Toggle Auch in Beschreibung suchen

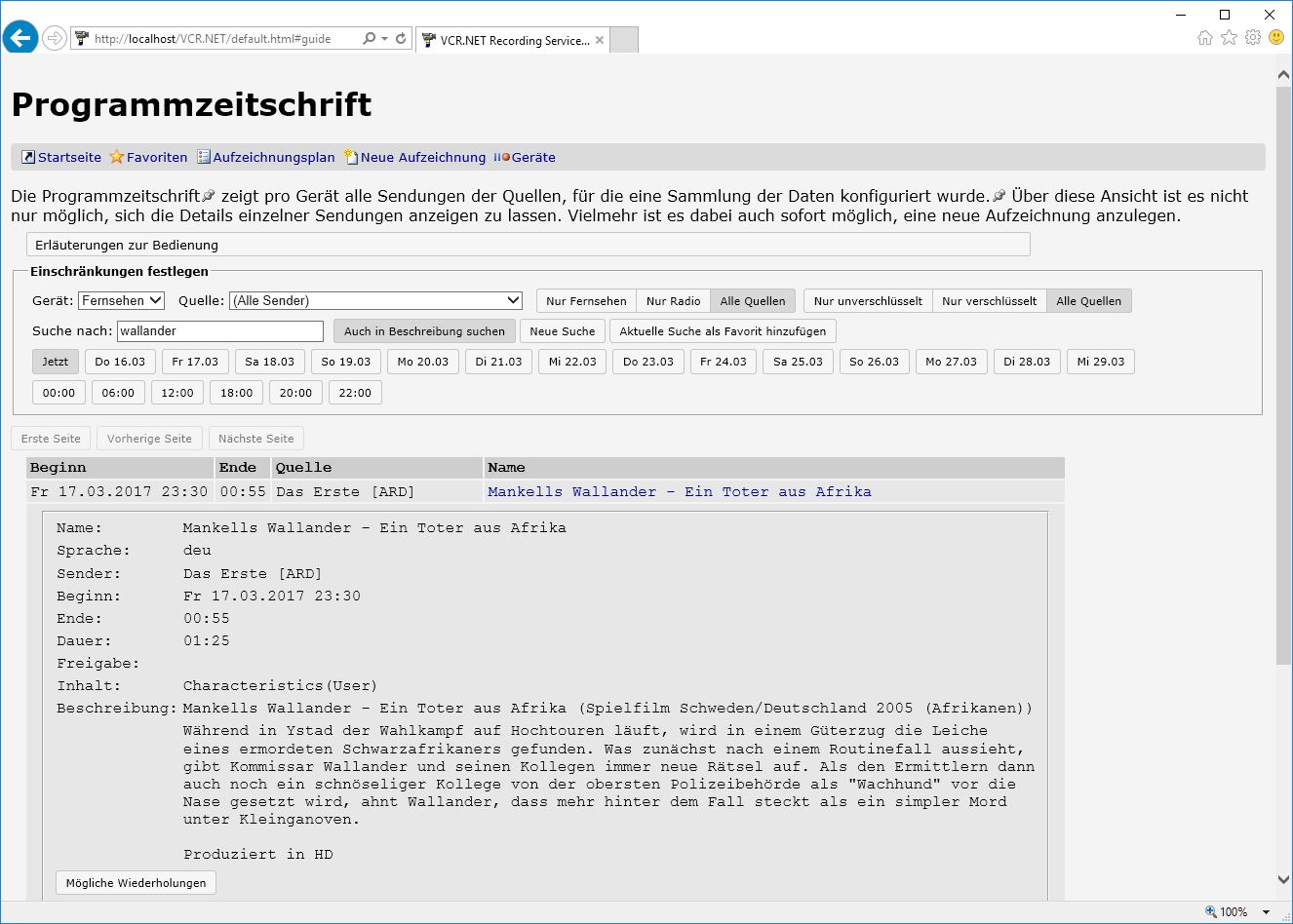pyautogui.click(x=424, y=331)
